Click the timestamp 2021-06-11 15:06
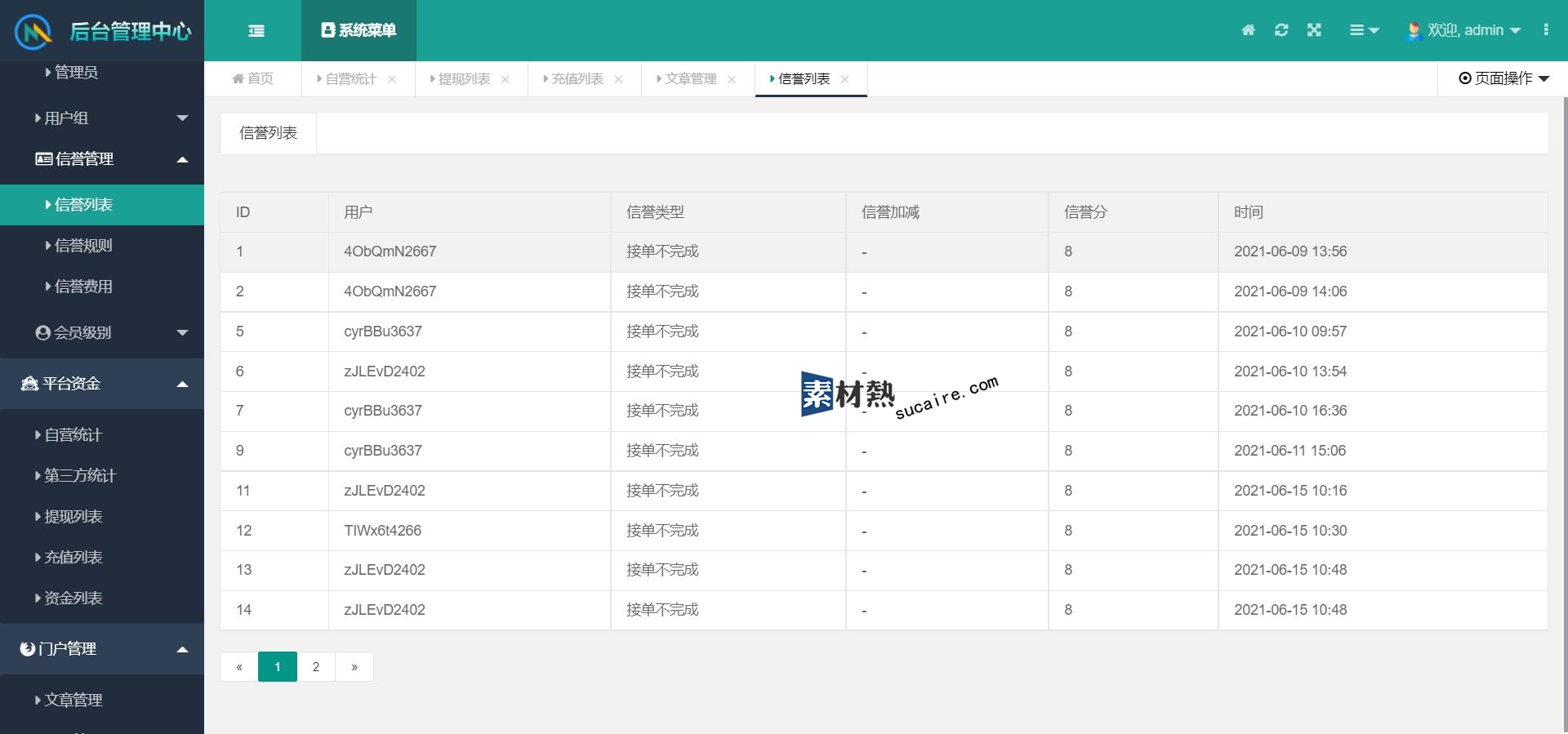1568x734 pixels. point(1290,451)
